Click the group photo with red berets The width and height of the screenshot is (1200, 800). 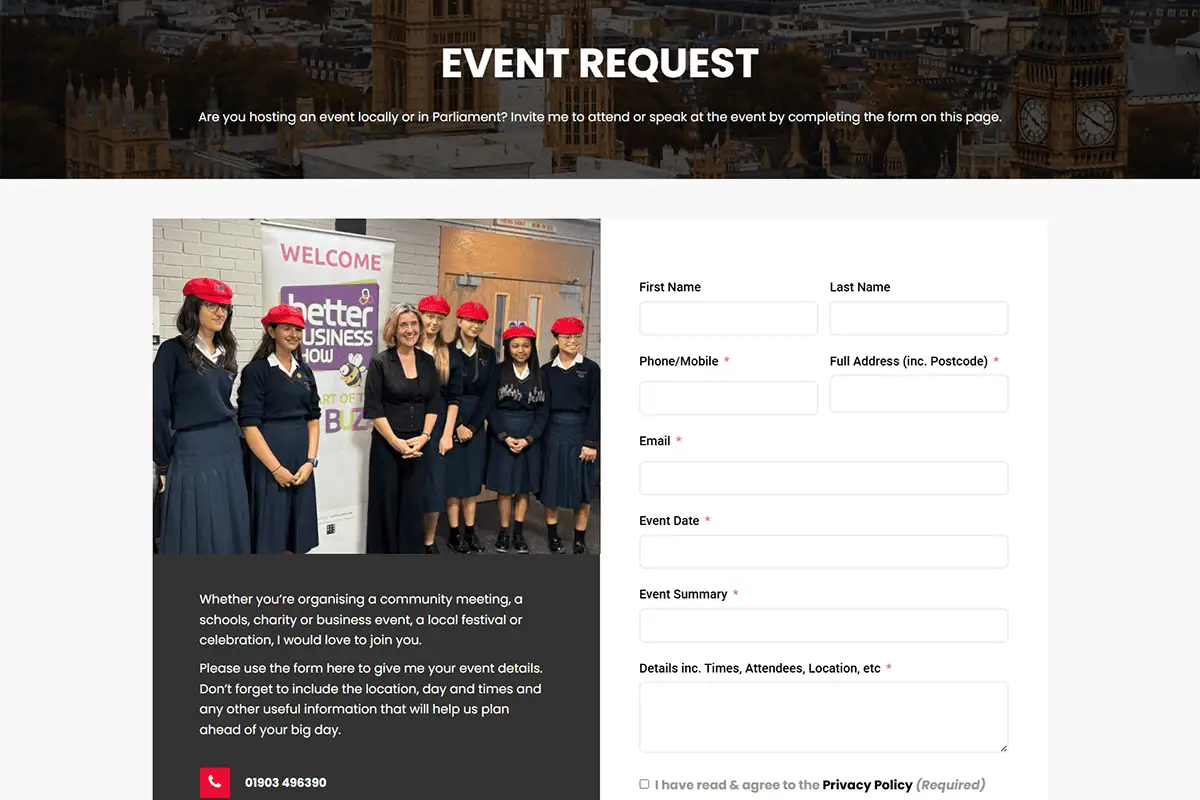377,386
